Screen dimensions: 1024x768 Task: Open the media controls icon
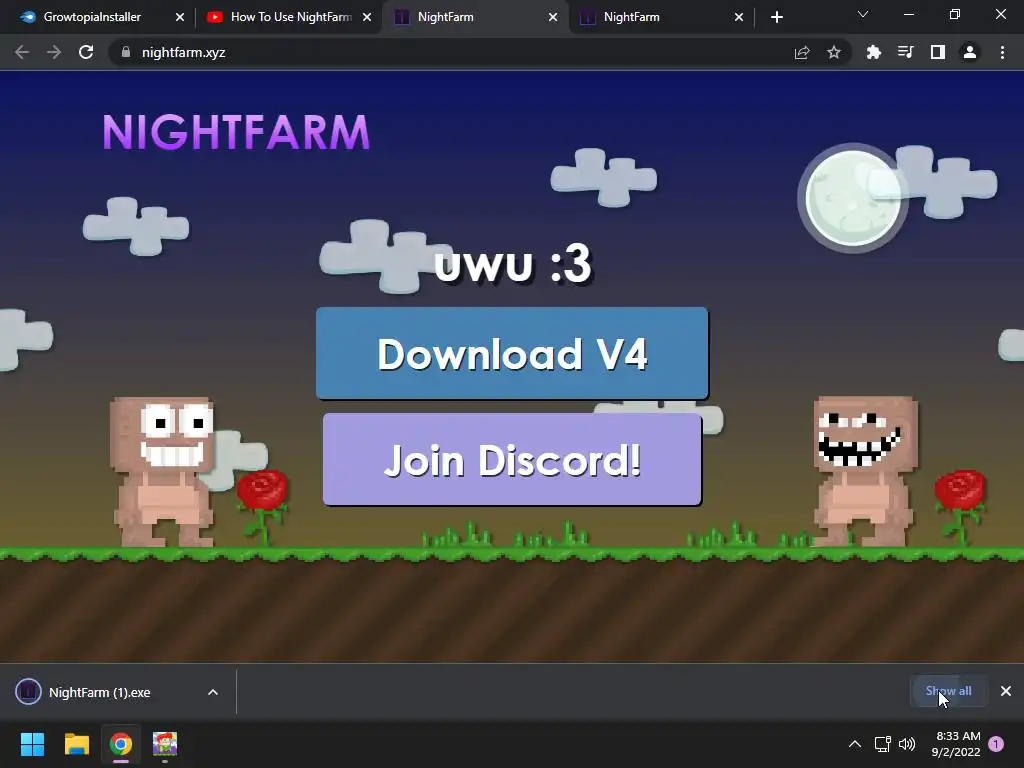click(905, 52)
